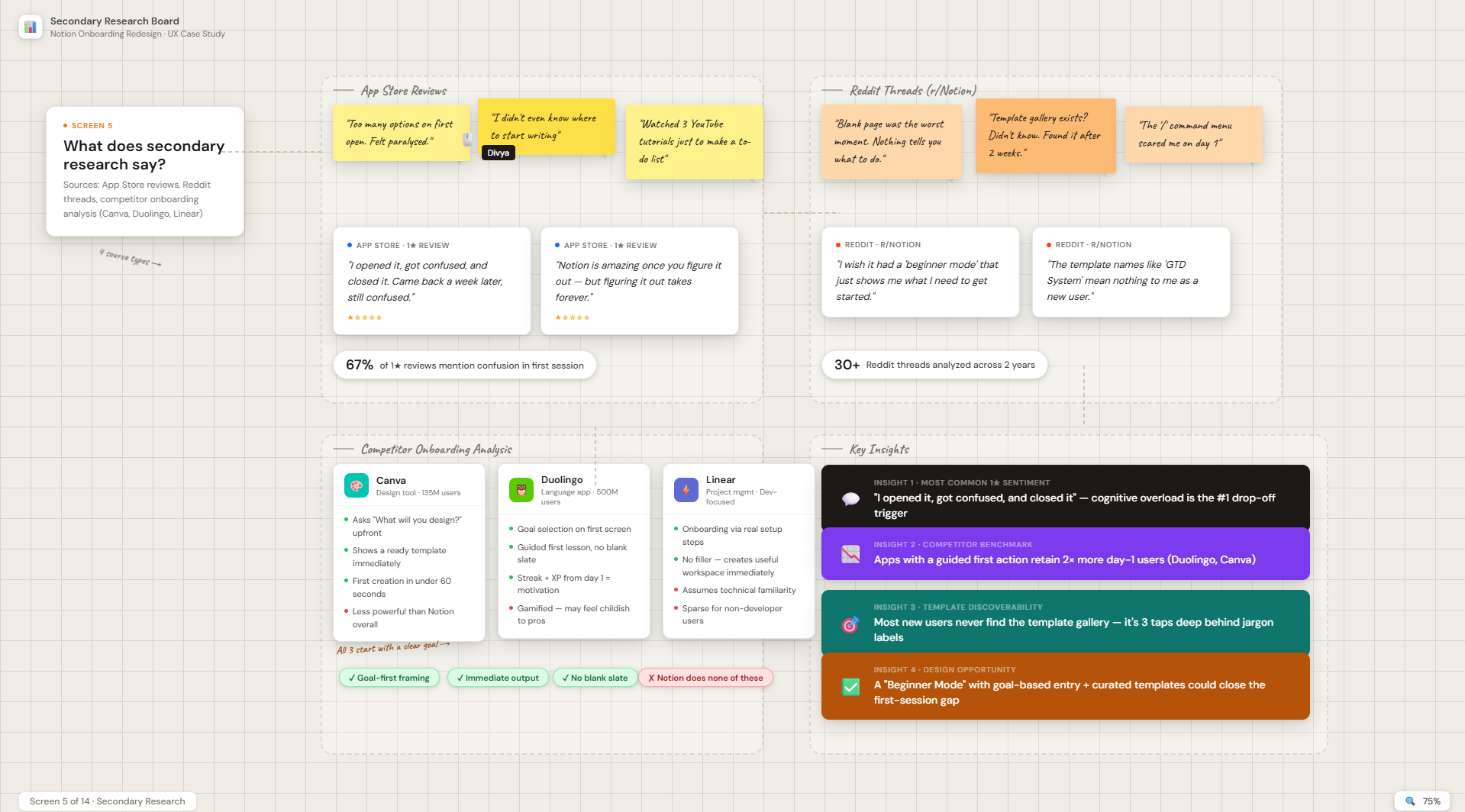Select the 'Template gallery exists?' orange sticky
This screenshot has height=812, width=1465.
[x=1046, y=136]
